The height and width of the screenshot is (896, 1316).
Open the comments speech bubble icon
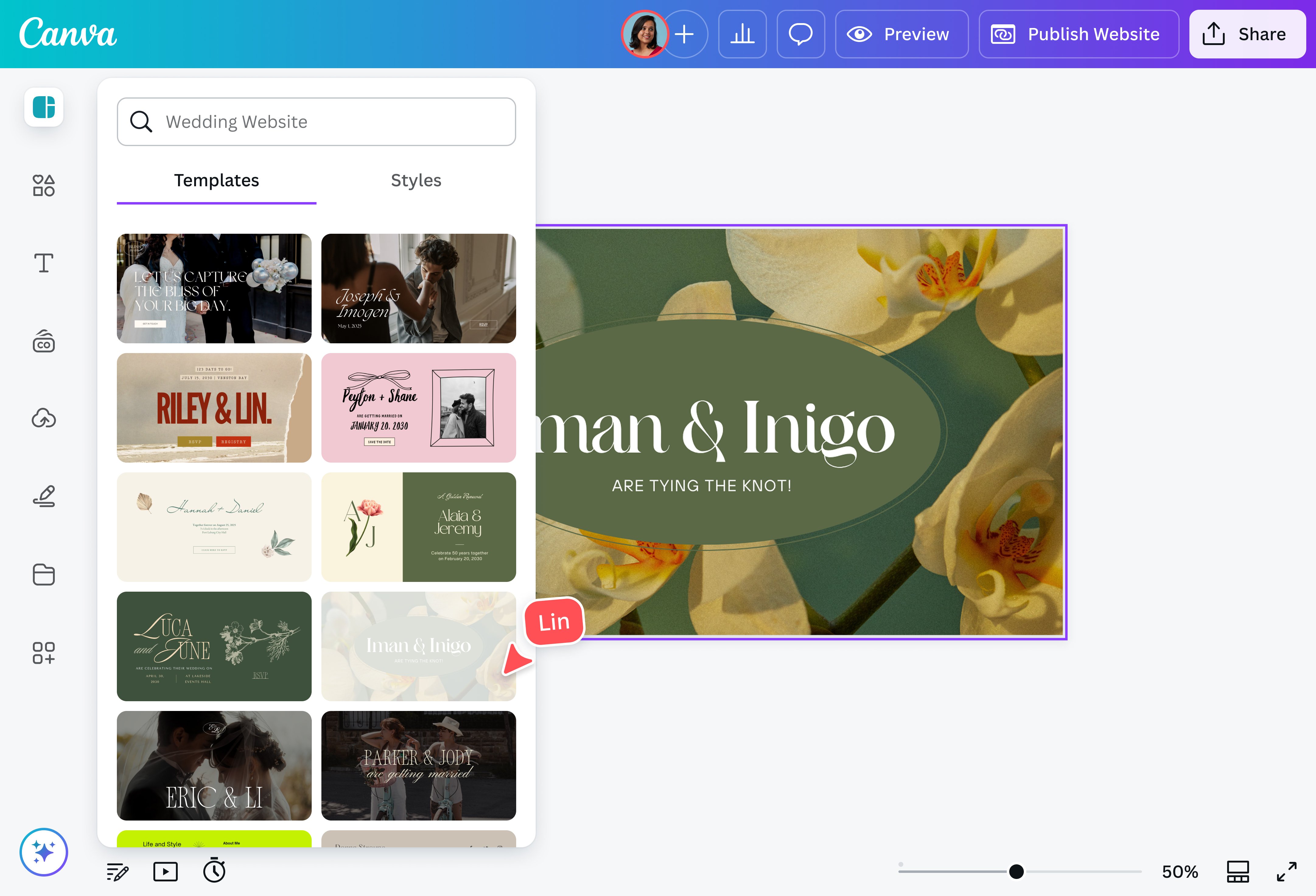pyautogui.click(x=800, y=34)
